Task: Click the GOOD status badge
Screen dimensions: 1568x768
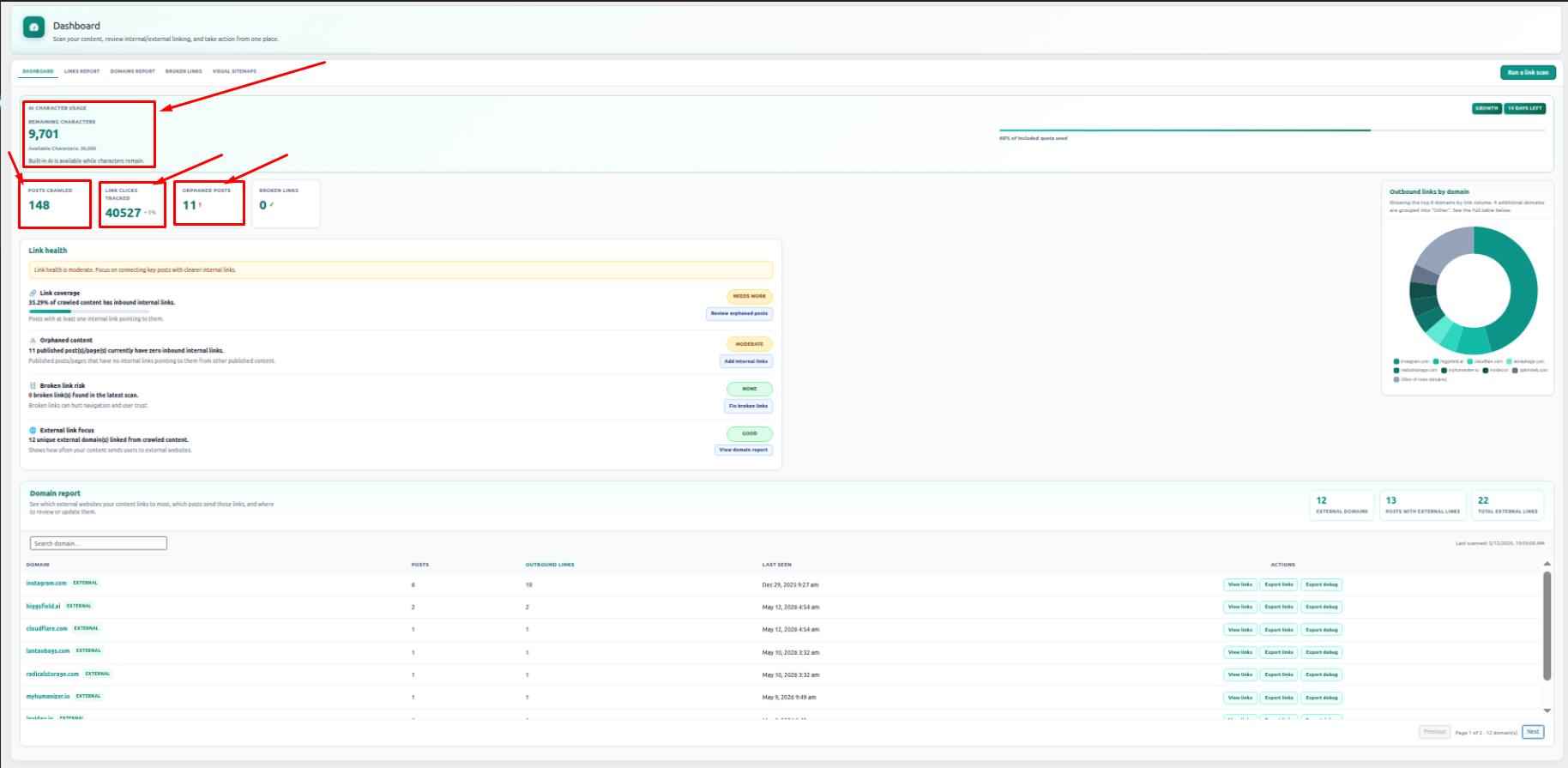Action: coord(750,433)
